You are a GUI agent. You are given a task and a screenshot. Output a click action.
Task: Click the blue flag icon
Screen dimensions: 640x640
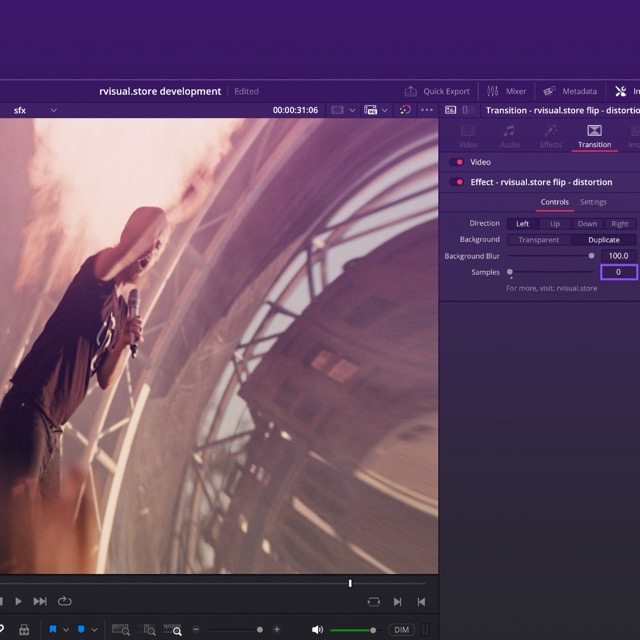[x=53, y=630]
